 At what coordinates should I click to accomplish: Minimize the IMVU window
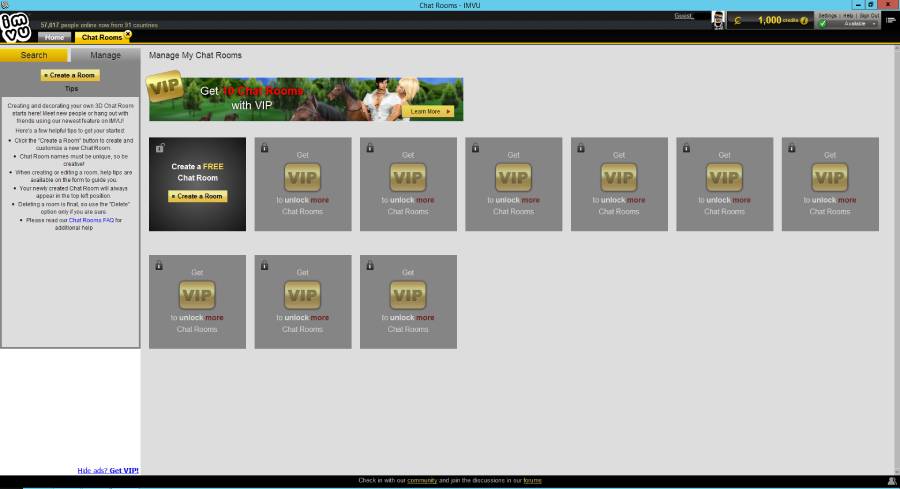click(858, 5)
